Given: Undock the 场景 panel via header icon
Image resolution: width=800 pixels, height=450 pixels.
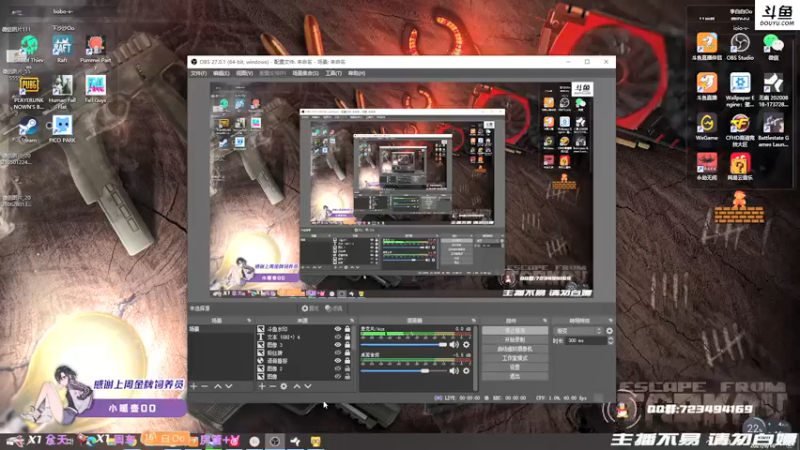Looking at the screenshot, I should pos(249,320).
